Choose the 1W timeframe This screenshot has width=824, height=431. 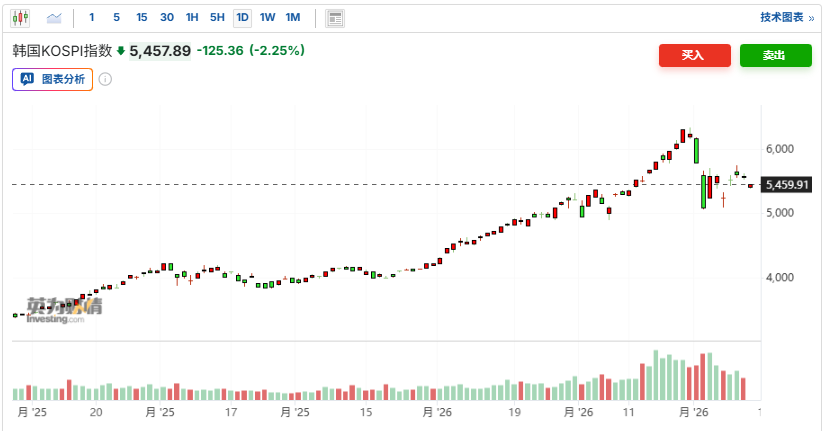click(x=267, y=18)
